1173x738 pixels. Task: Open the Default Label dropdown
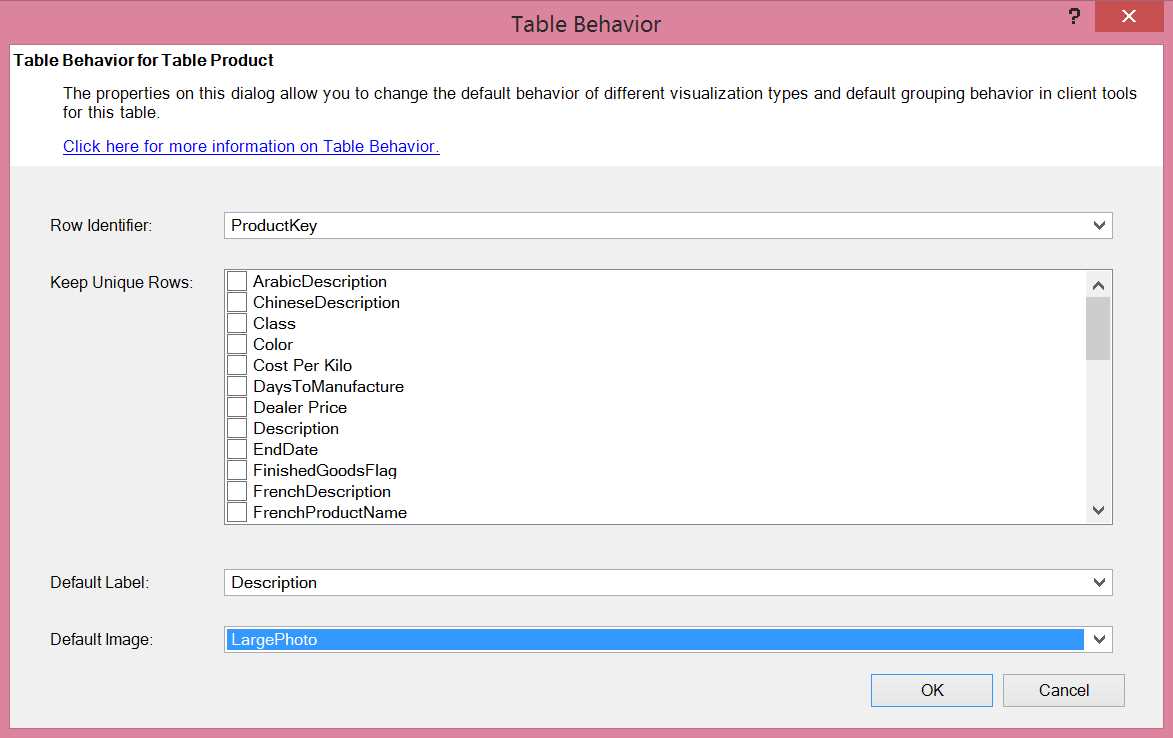[1100, 582]
